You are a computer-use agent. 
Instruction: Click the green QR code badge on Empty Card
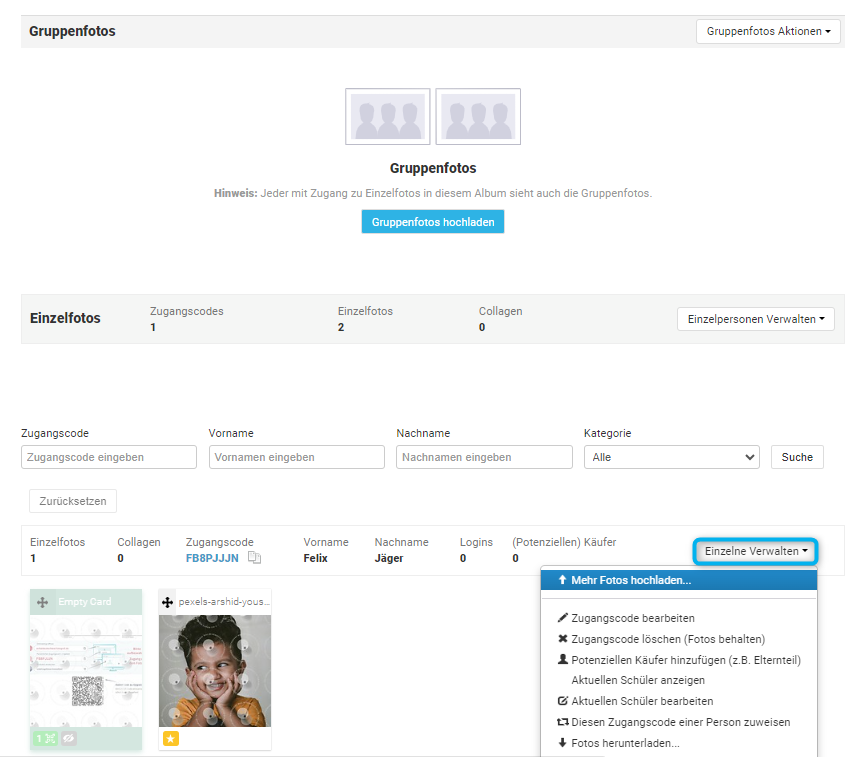pyautogui.click(x=46, y=739)
